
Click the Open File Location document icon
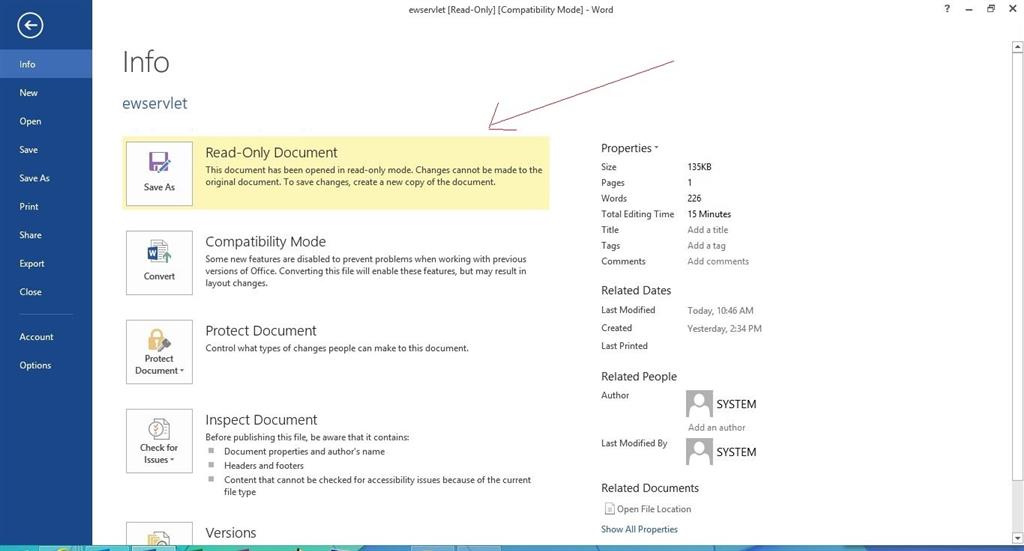[609, 509]
